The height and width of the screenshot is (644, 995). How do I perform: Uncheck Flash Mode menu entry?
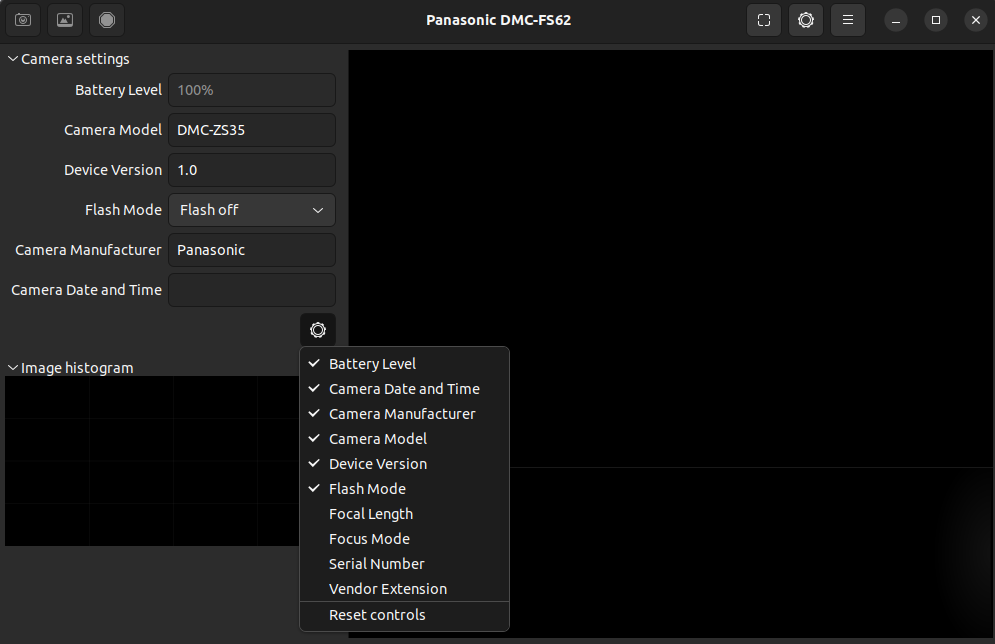[404, 489]
